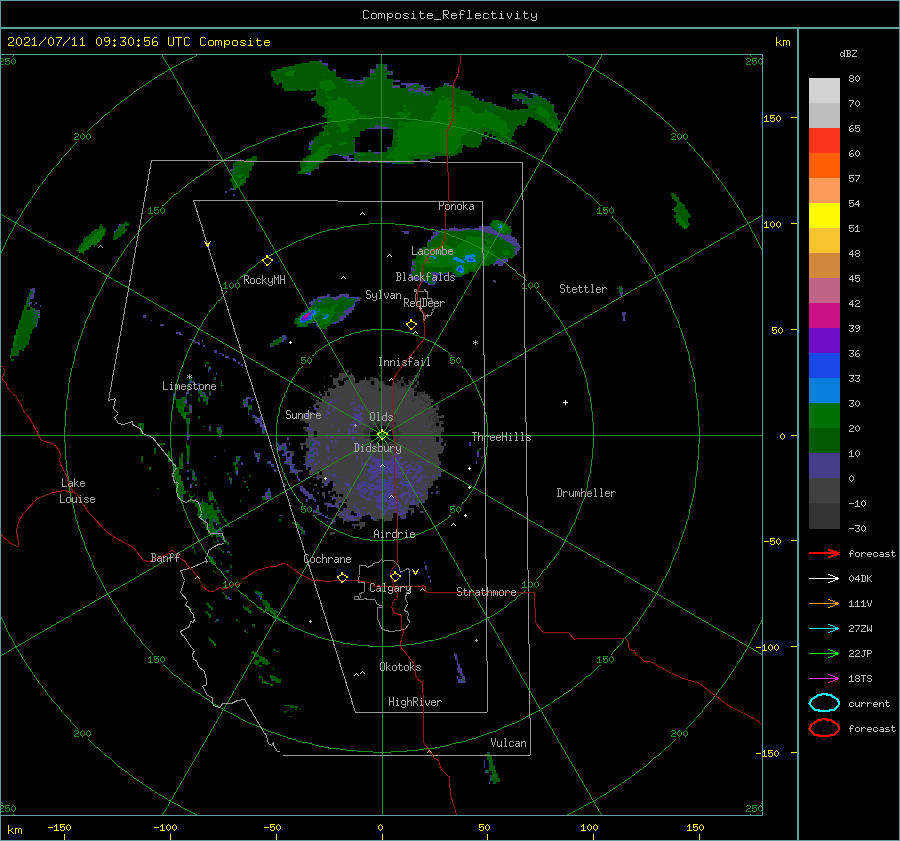Click the yellow 54 dBZ color swatch
Image resolution: width=900 pixels, height=841 pixels.
(824, 215)
